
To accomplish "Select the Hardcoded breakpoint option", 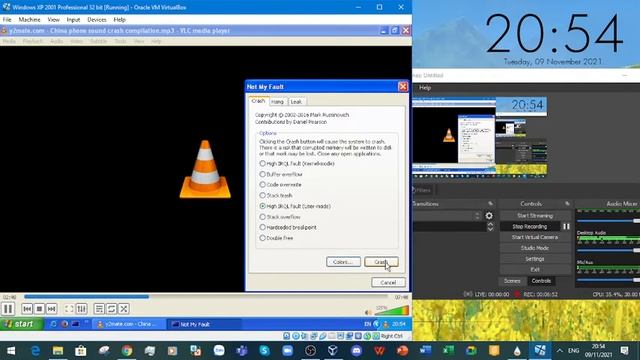I will 288,227.
